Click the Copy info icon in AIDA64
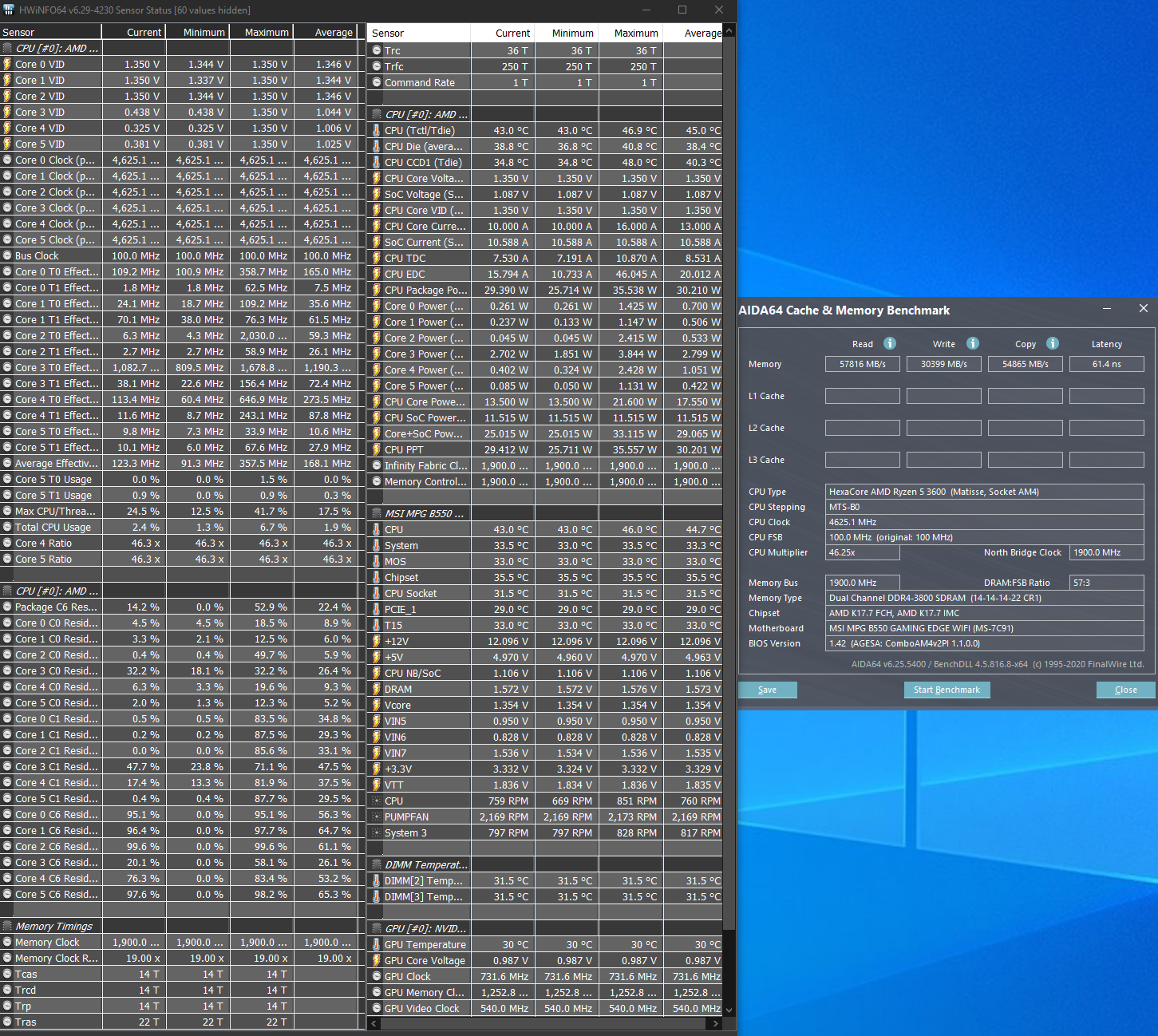Image resolution: width=1158 pixels, height=1036 pixels. (x=1053, y=343)
